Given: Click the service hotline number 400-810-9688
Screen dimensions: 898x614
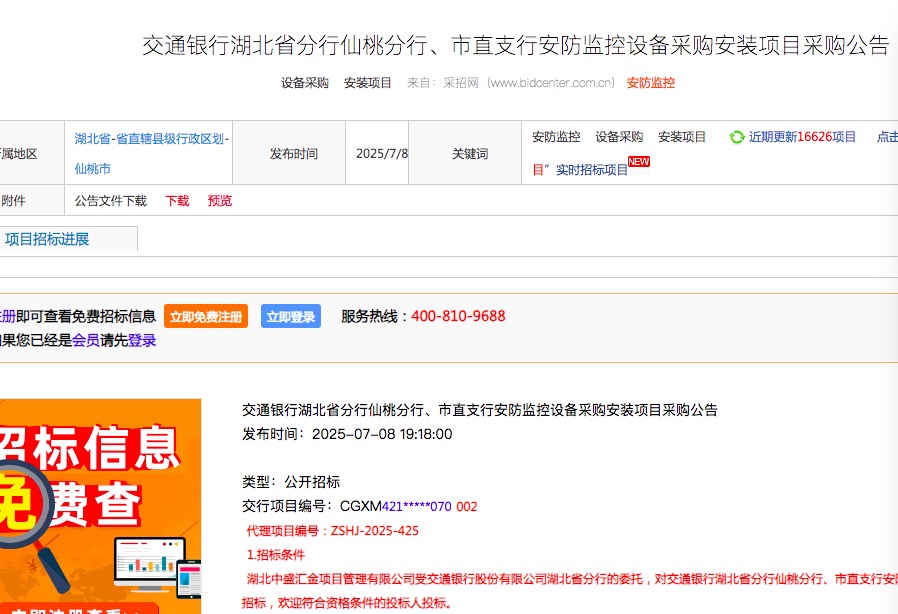Looking at the screenshot, I should pyautogui.click(x=458, y=316).
